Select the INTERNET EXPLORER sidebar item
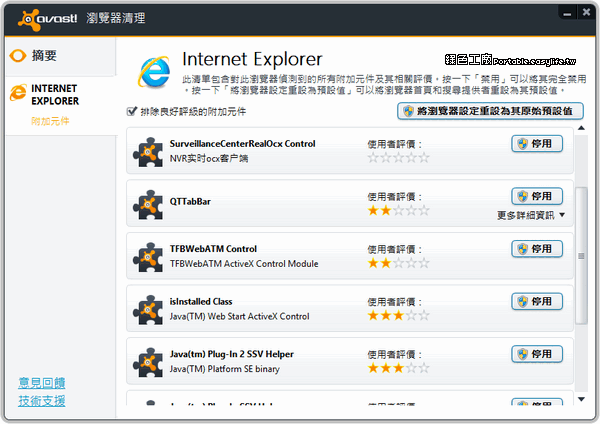 [x=55, y=95]
